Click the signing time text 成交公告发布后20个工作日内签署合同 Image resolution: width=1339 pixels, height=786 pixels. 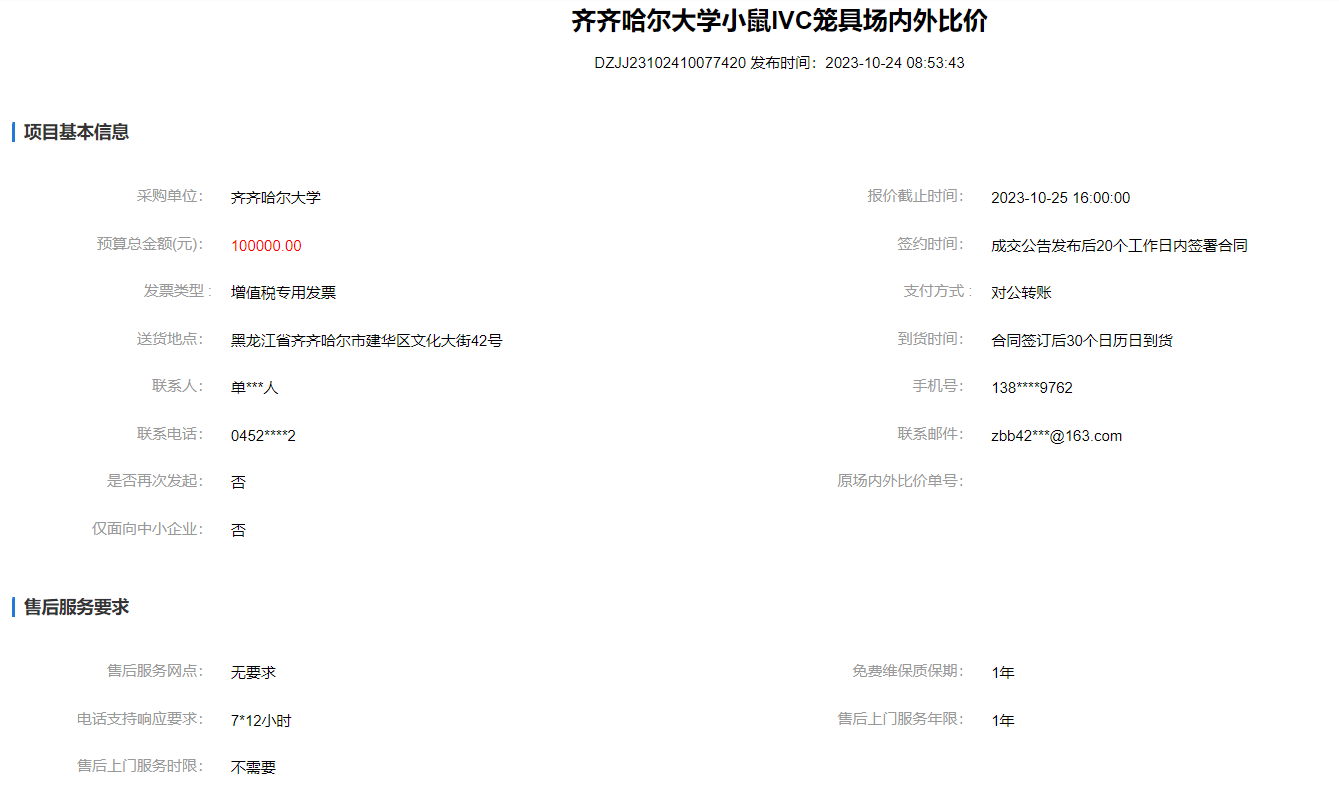pyautogui.click(x=1119, y=246)
